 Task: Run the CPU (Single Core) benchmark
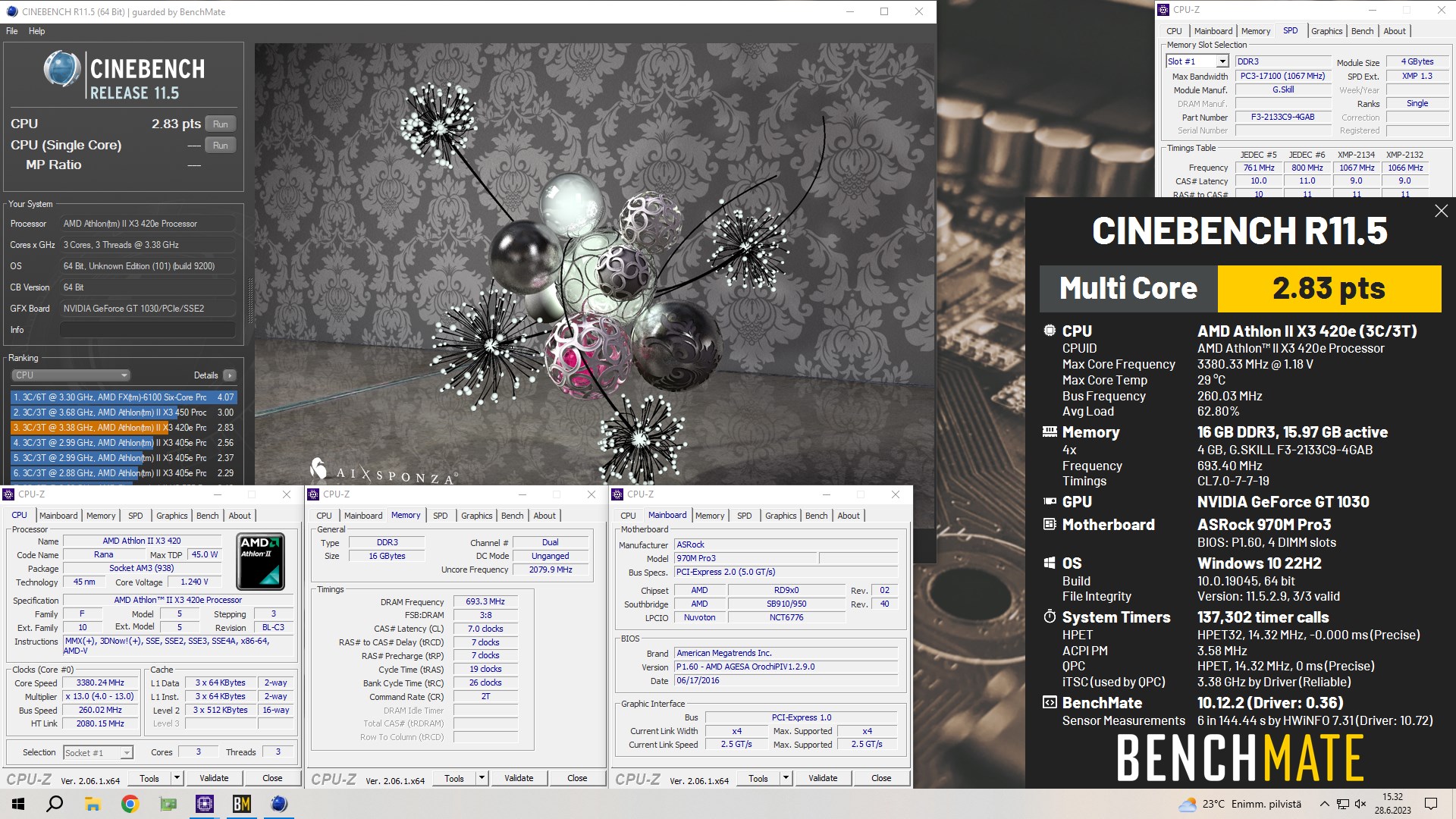pos(220,146)
